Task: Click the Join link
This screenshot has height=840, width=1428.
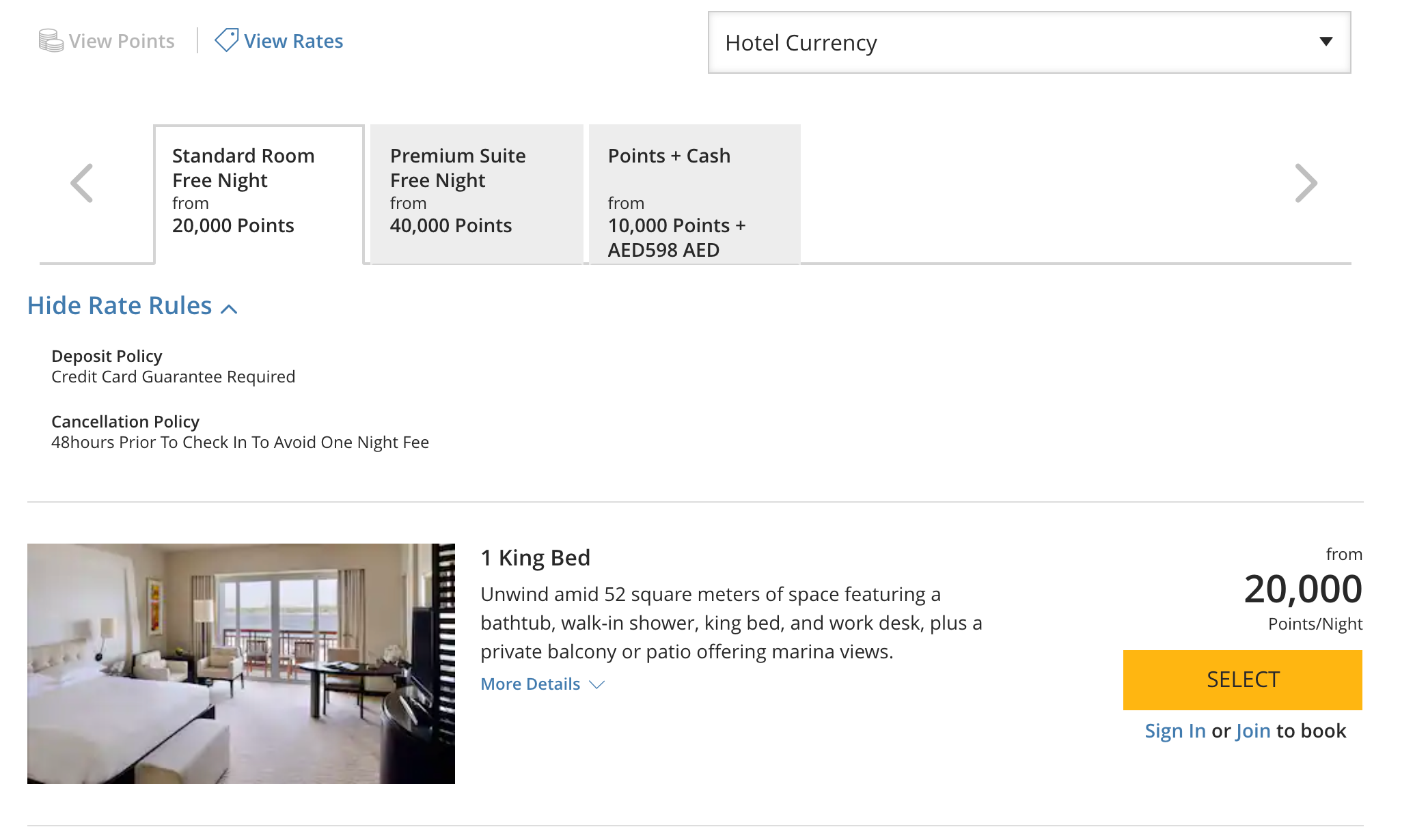Action: click(1253, 731)
